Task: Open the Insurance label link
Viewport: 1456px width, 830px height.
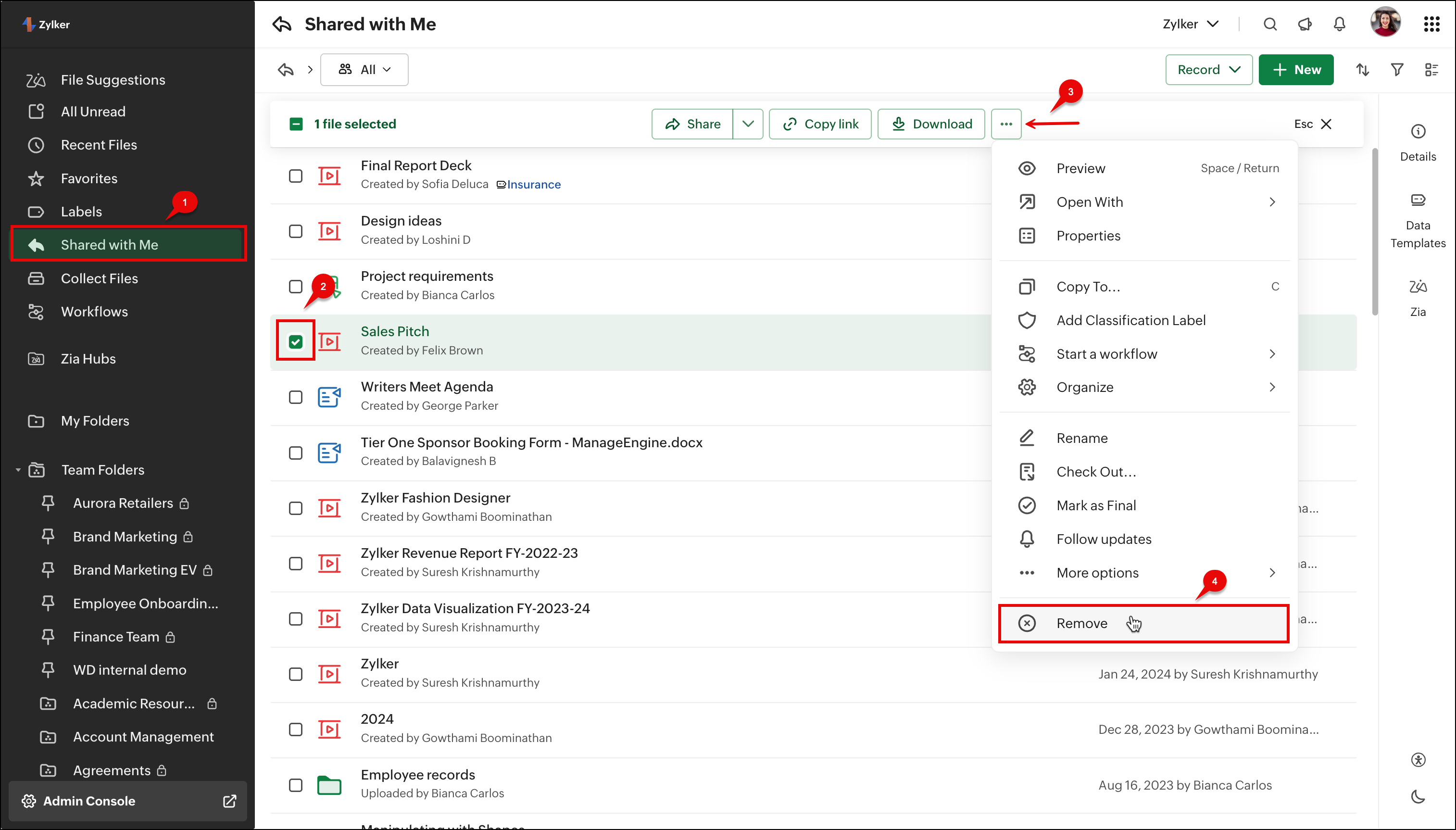Action: tap(533, 184)
